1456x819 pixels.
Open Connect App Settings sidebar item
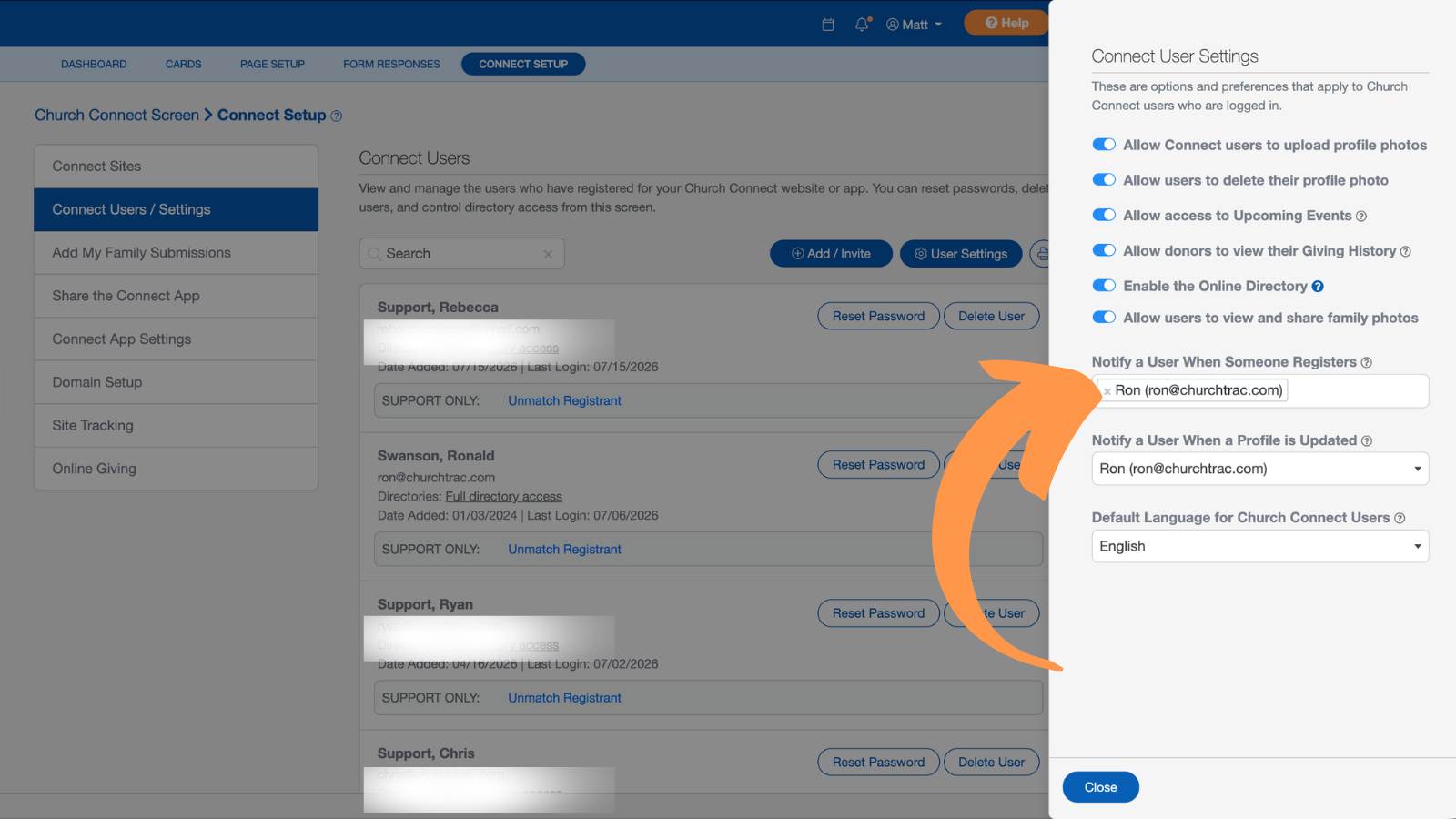click(176, 339)
